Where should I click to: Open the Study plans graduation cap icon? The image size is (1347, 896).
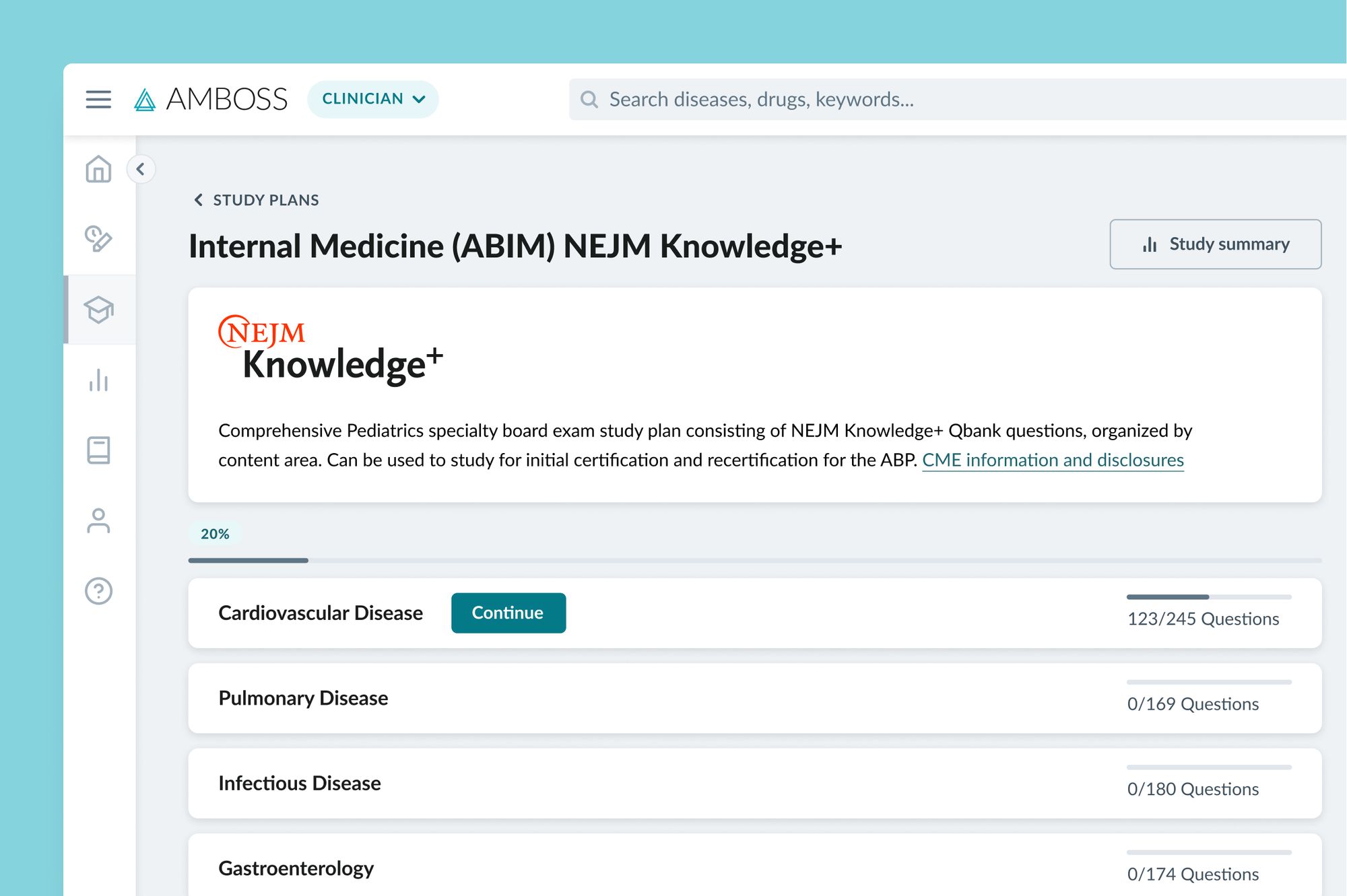pyautogui.click(x=98, y=311)
